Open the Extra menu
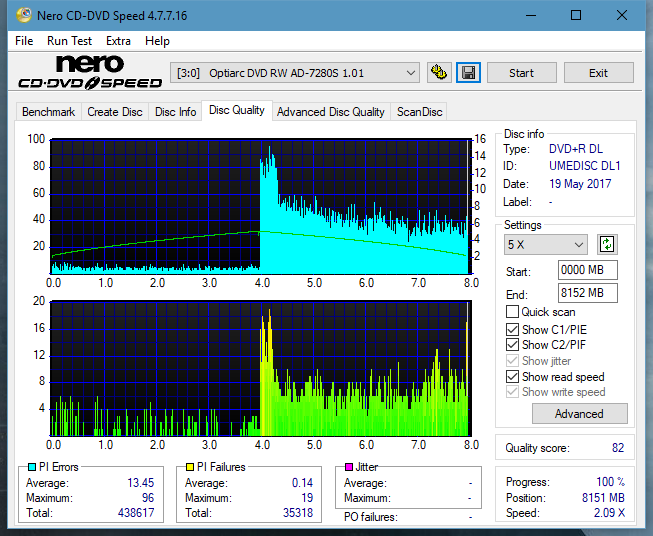Screen dimensions: 653x536 [118, 41]
